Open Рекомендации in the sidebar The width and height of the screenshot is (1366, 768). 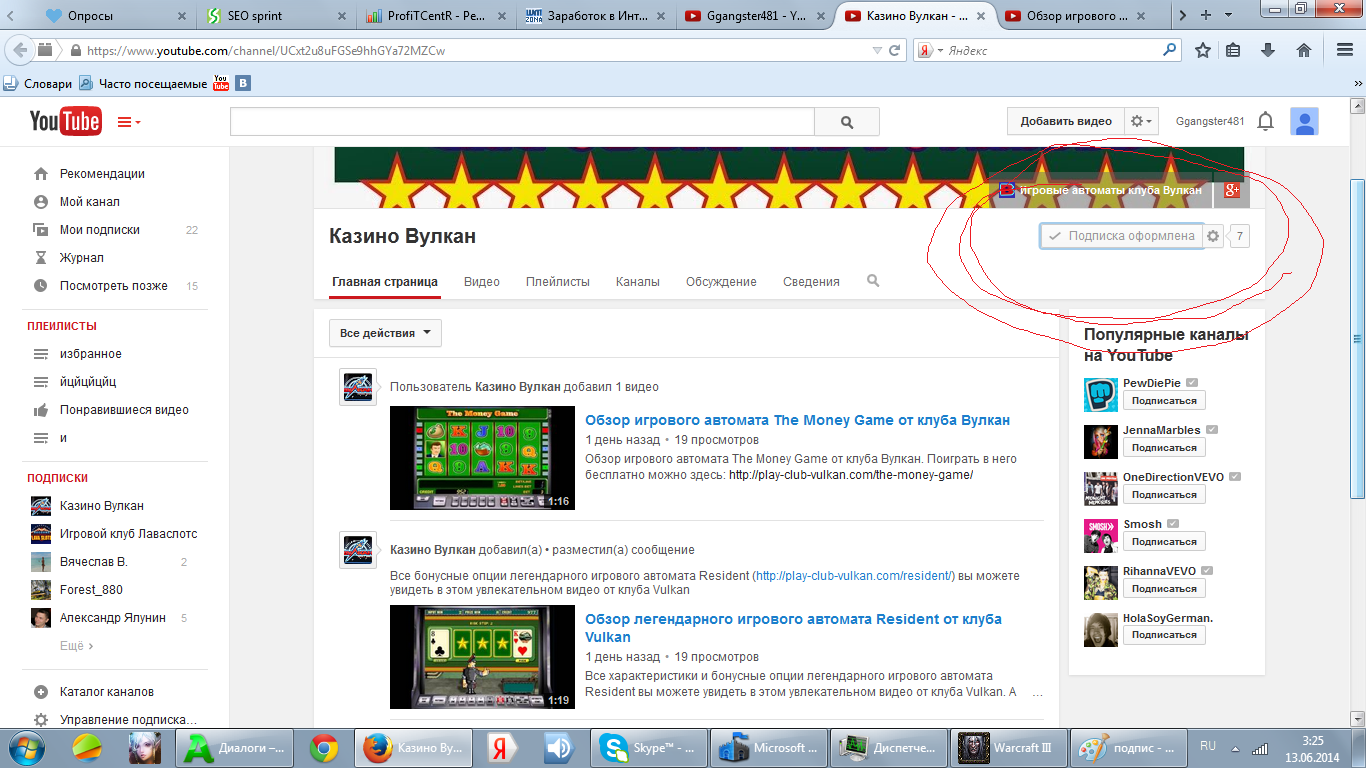[x=102, y=174]
